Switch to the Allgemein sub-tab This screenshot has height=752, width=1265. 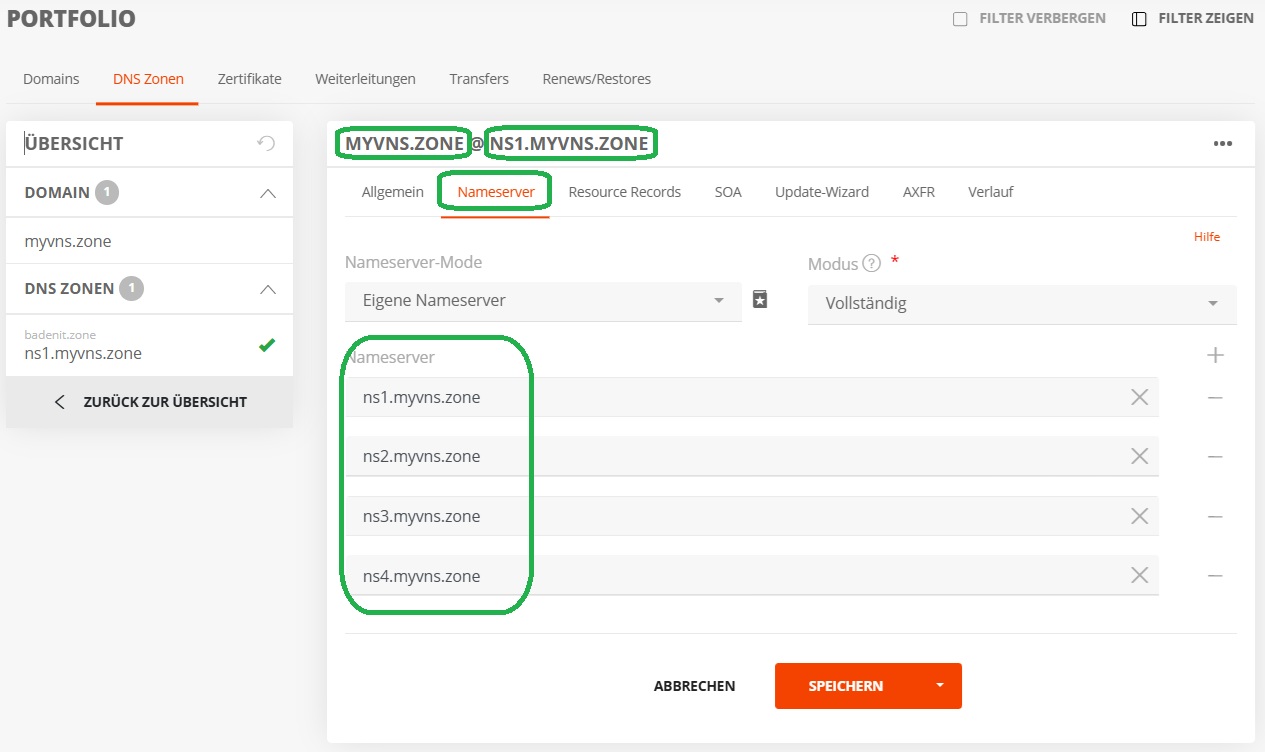[393, 192]
